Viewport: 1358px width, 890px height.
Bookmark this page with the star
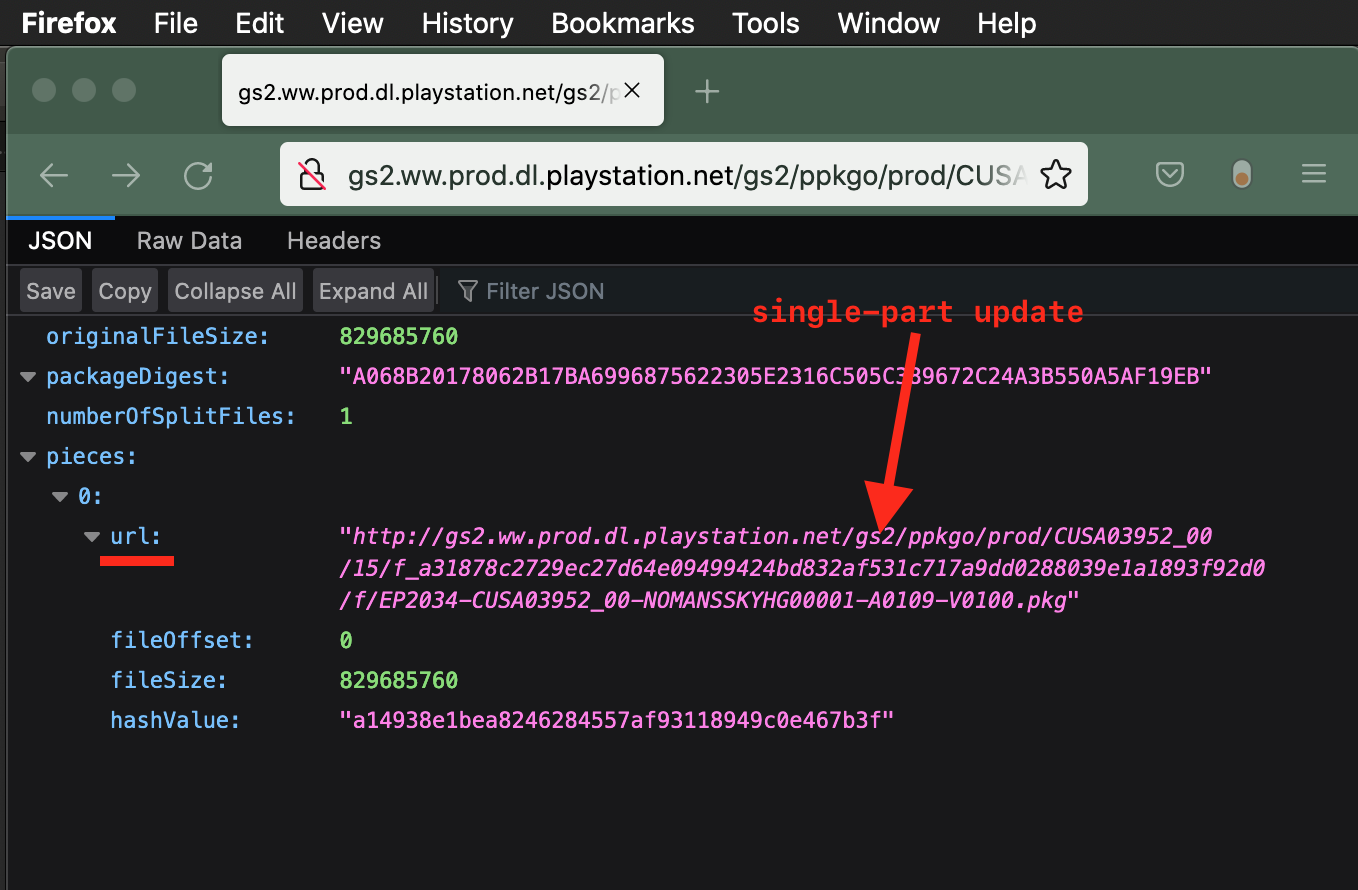click(1056, 176)
